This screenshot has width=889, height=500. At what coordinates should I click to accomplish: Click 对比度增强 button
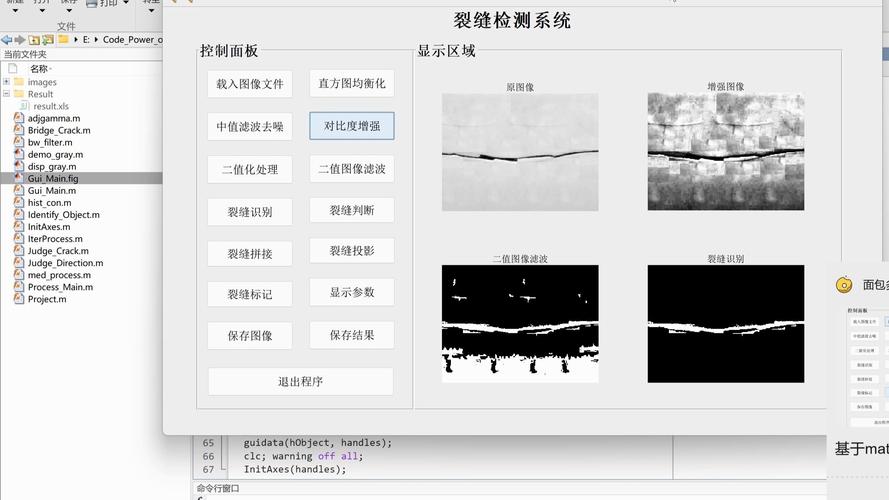pyautogui.click(x=352, y=126)
